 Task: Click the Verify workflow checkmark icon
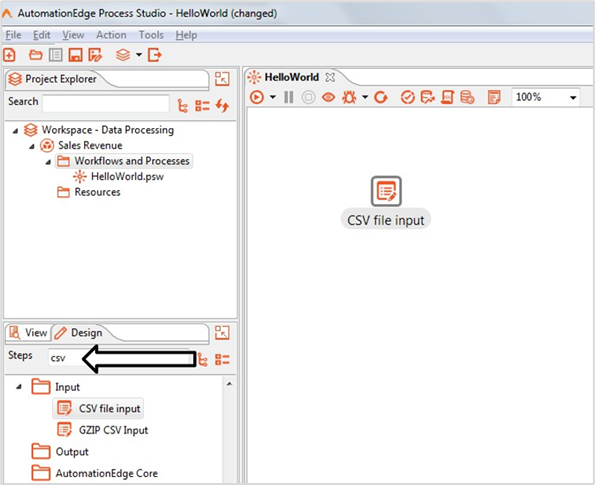pos(408,98)
